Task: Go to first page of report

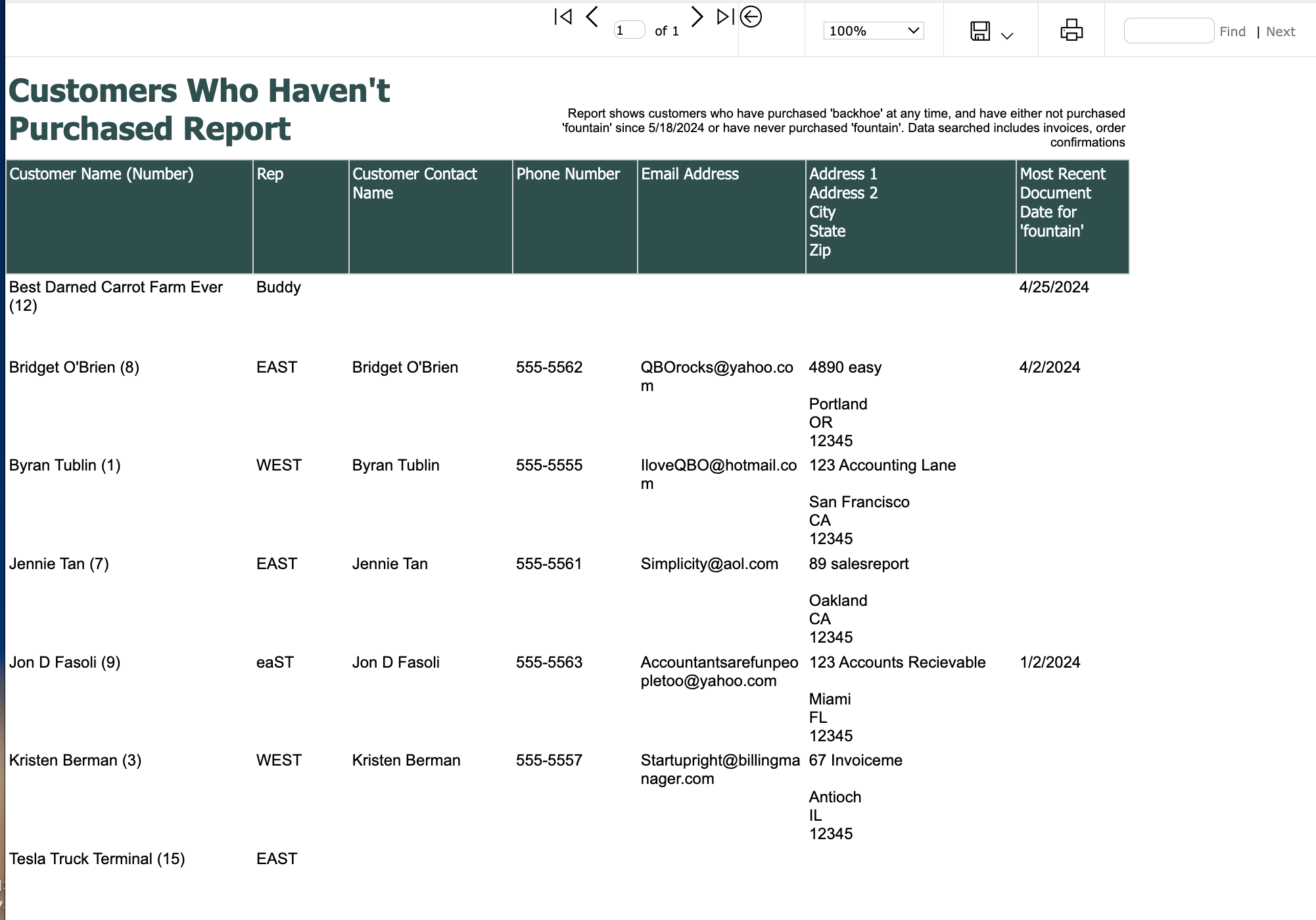Action: (563, 17)
